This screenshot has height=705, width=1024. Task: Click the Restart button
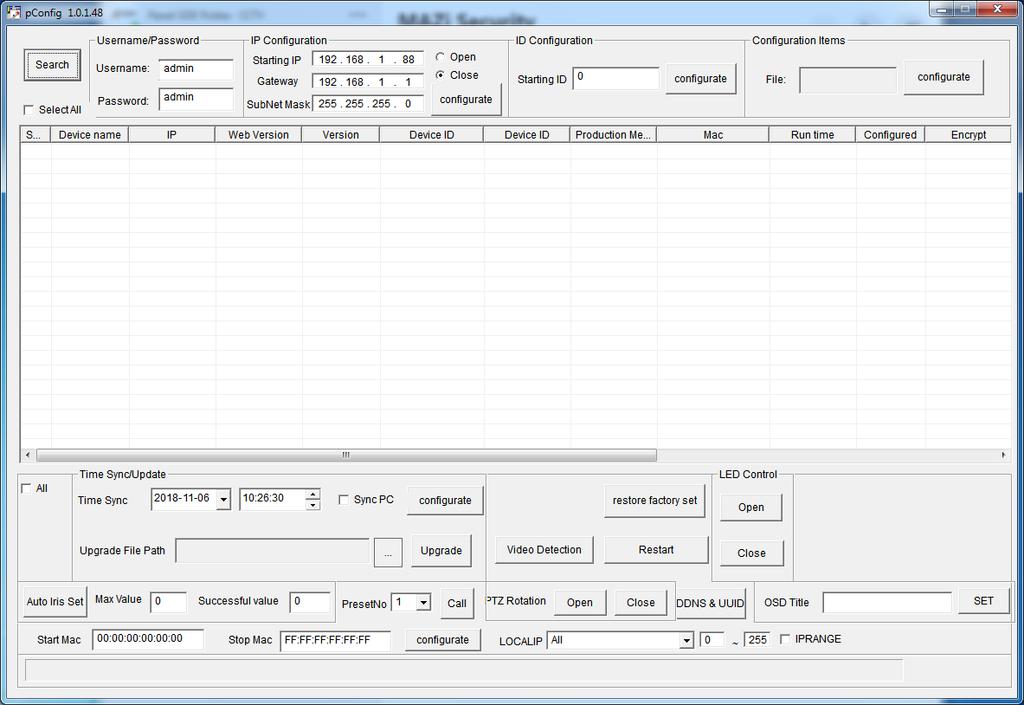[656, 550]
